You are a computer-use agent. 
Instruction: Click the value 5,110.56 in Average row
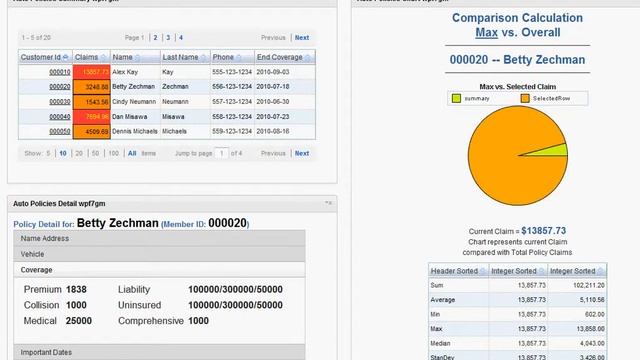click(592, 300)
